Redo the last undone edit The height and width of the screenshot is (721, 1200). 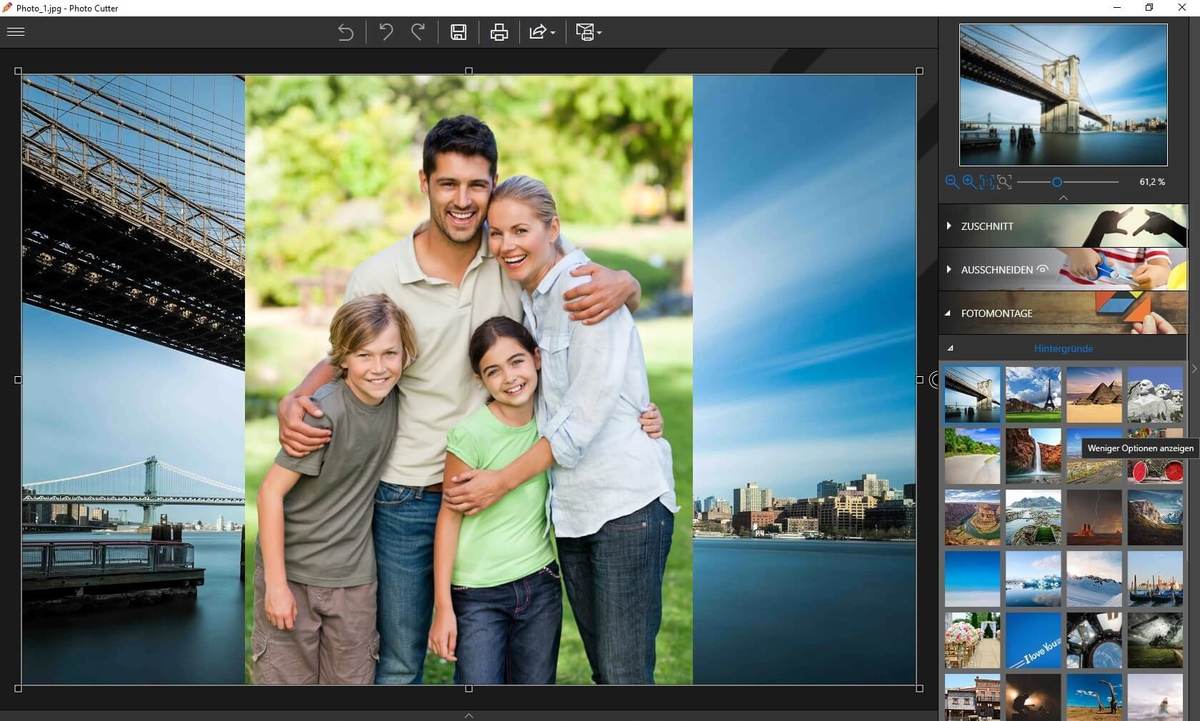tap(418, 32)
